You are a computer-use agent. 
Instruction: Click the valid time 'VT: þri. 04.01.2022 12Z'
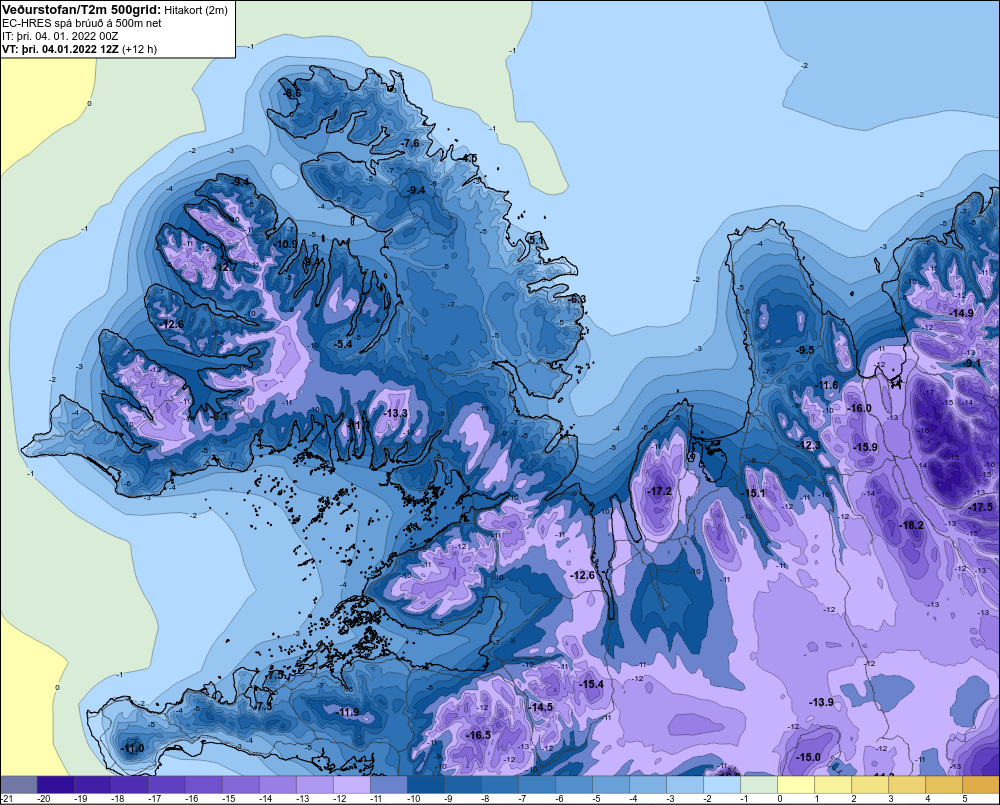60,49
